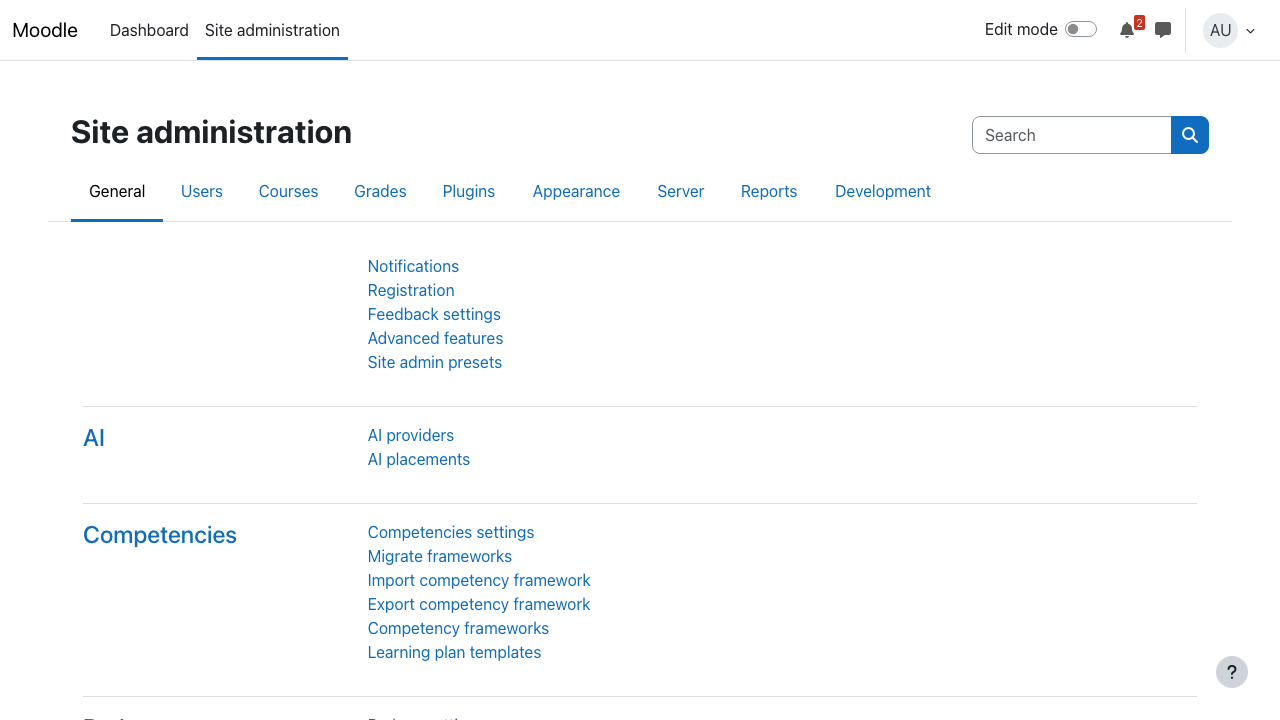The width and height of the screenshot is (1280, 720).
Task: Go to the Reports tab
Action: (769, 191)
